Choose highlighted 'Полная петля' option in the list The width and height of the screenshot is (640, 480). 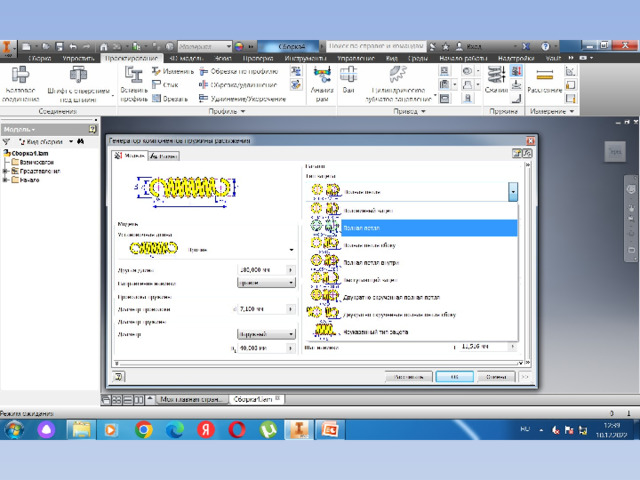(427, 227)
